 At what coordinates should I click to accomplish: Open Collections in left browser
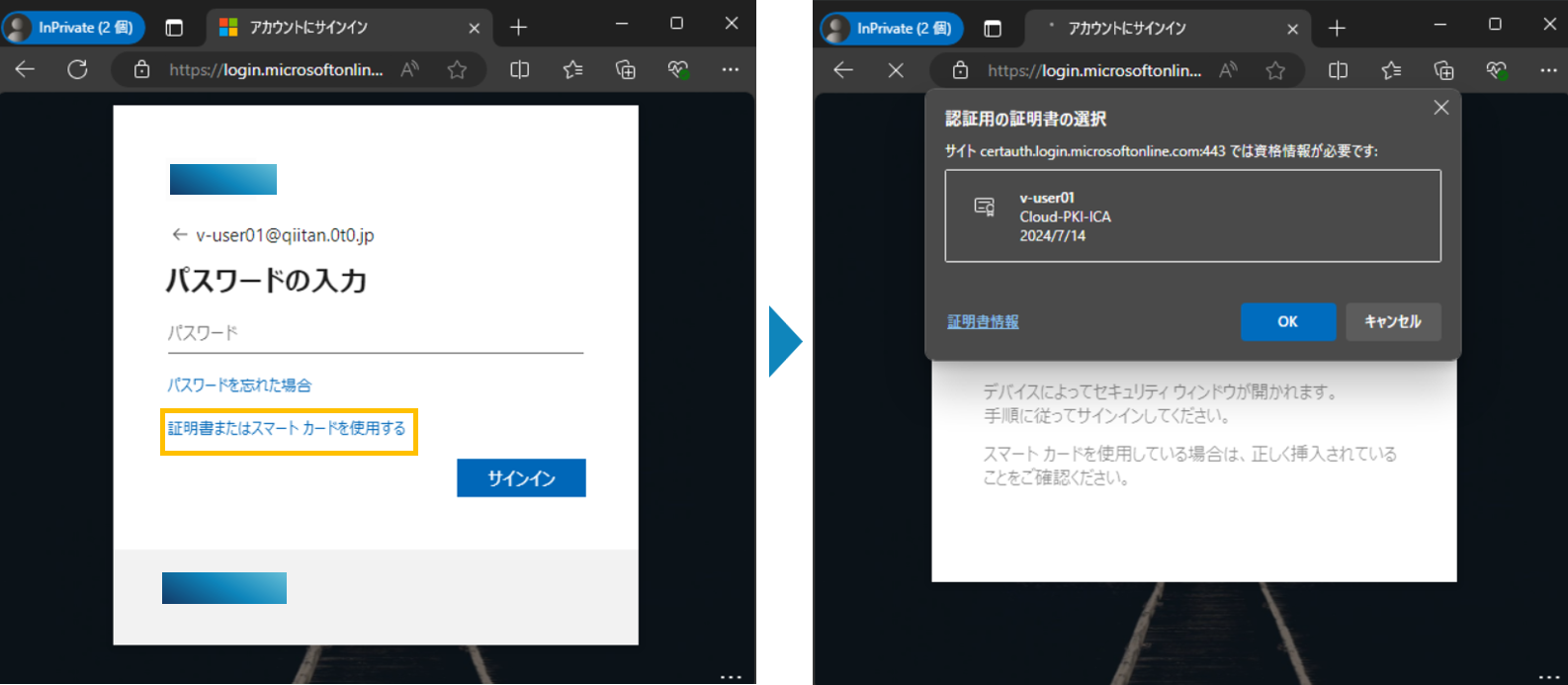click(625, 69)
